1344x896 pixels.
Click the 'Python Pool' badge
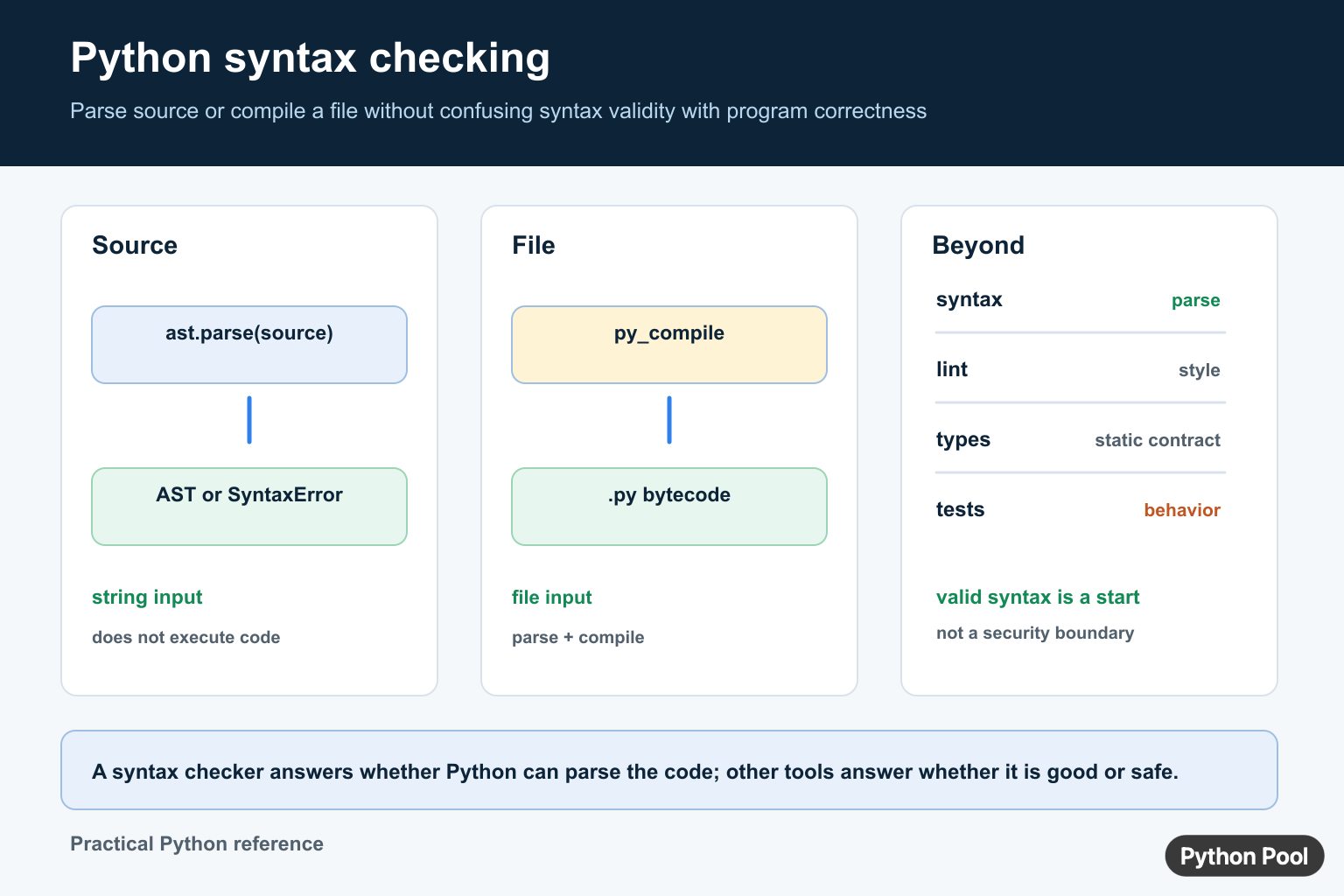1244,856
